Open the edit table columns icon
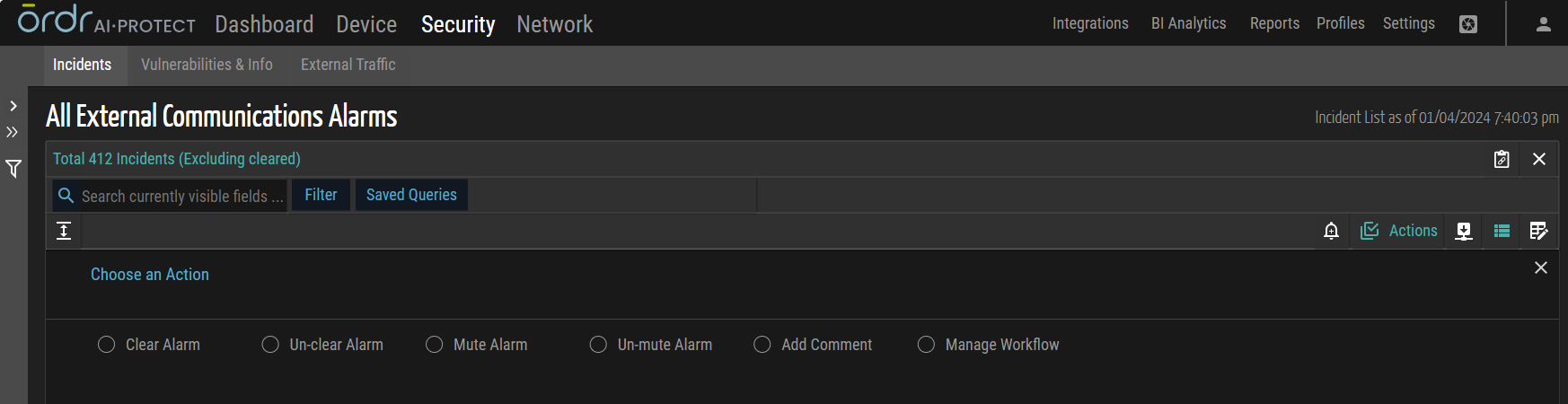 pyautogui.click(x=1538, y=232)
